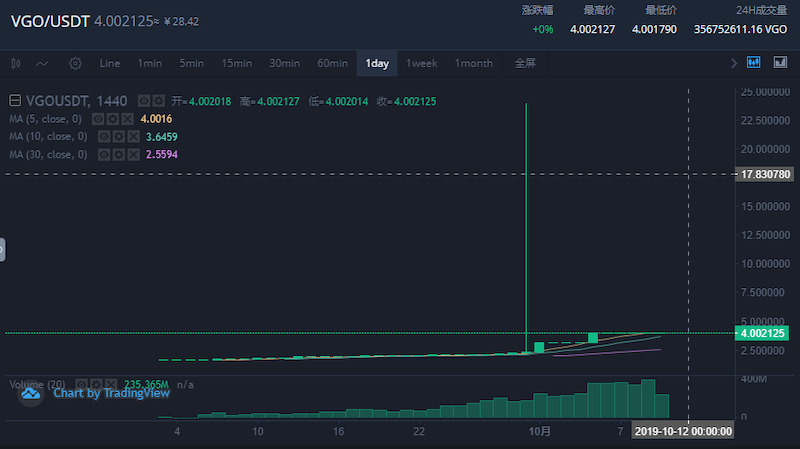Toggle visibility of VGOUSDT main series
Viewport: 800px width, 449px height.
coord(144,101)
